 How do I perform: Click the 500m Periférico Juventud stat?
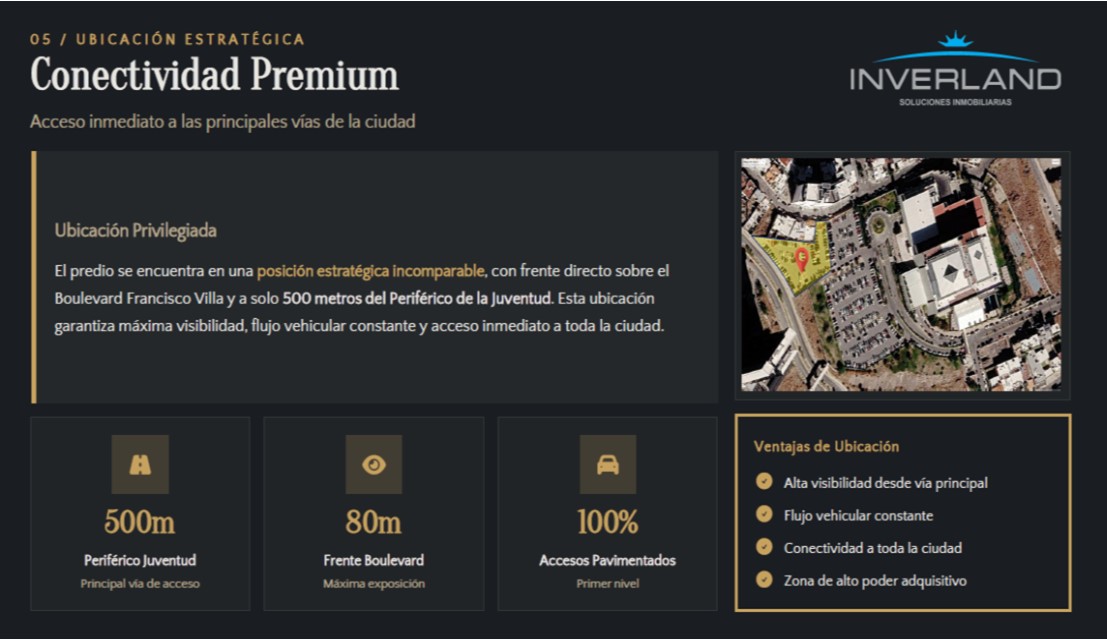tap(140, 521)
